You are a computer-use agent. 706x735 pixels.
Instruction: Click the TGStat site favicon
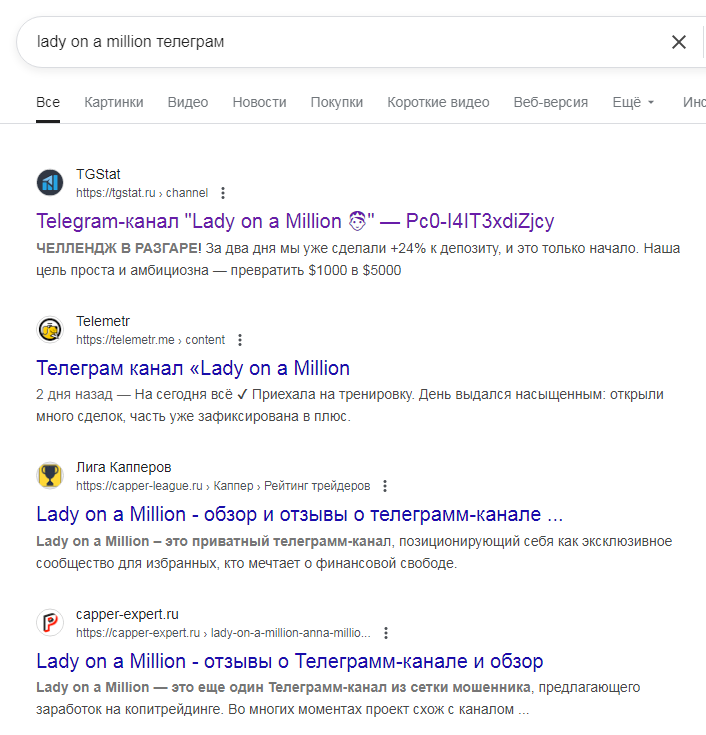(x=50, y=182)
